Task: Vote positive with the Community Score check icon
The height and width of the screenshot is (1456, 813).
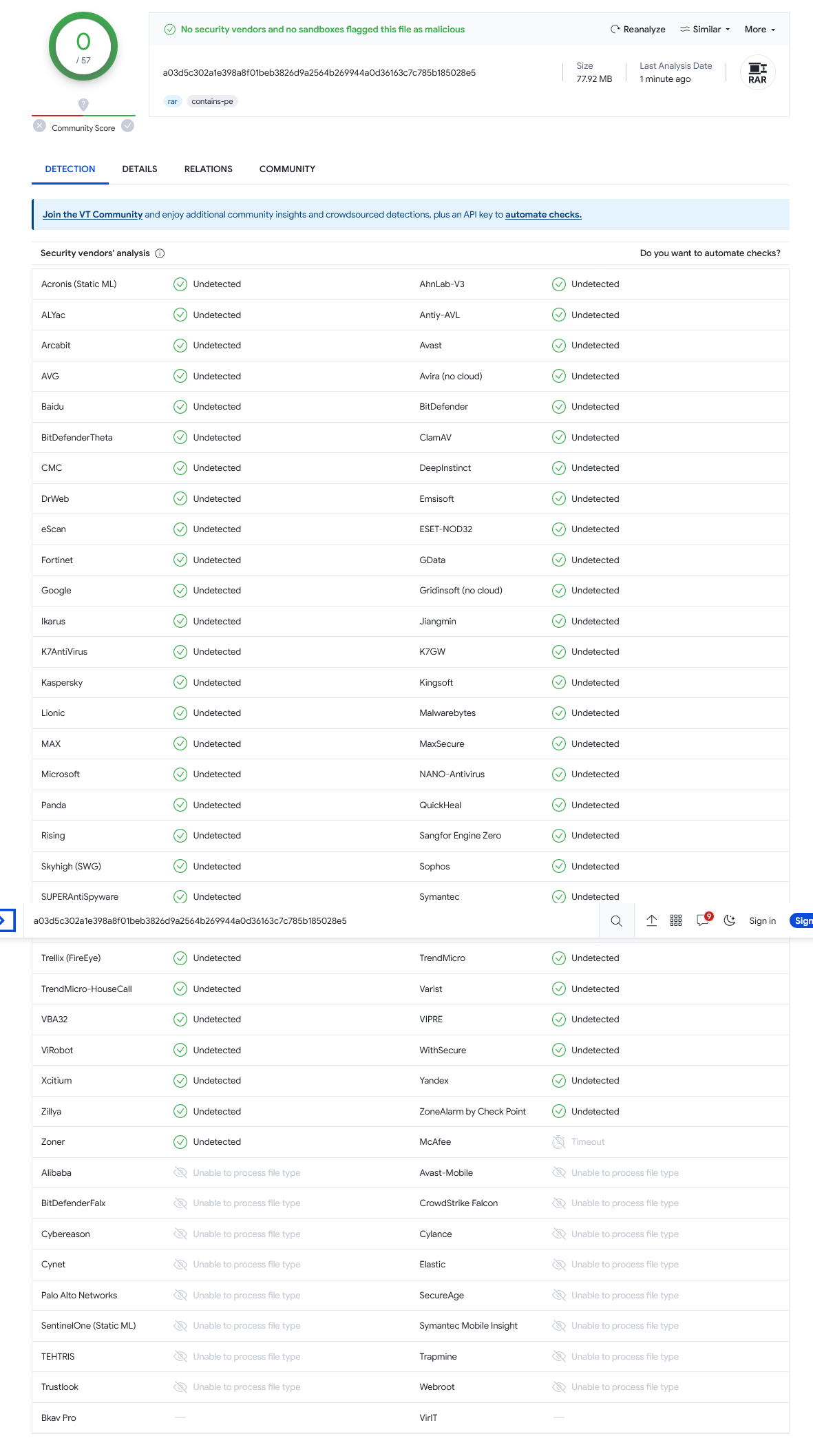Action: [x=127, y=126]
